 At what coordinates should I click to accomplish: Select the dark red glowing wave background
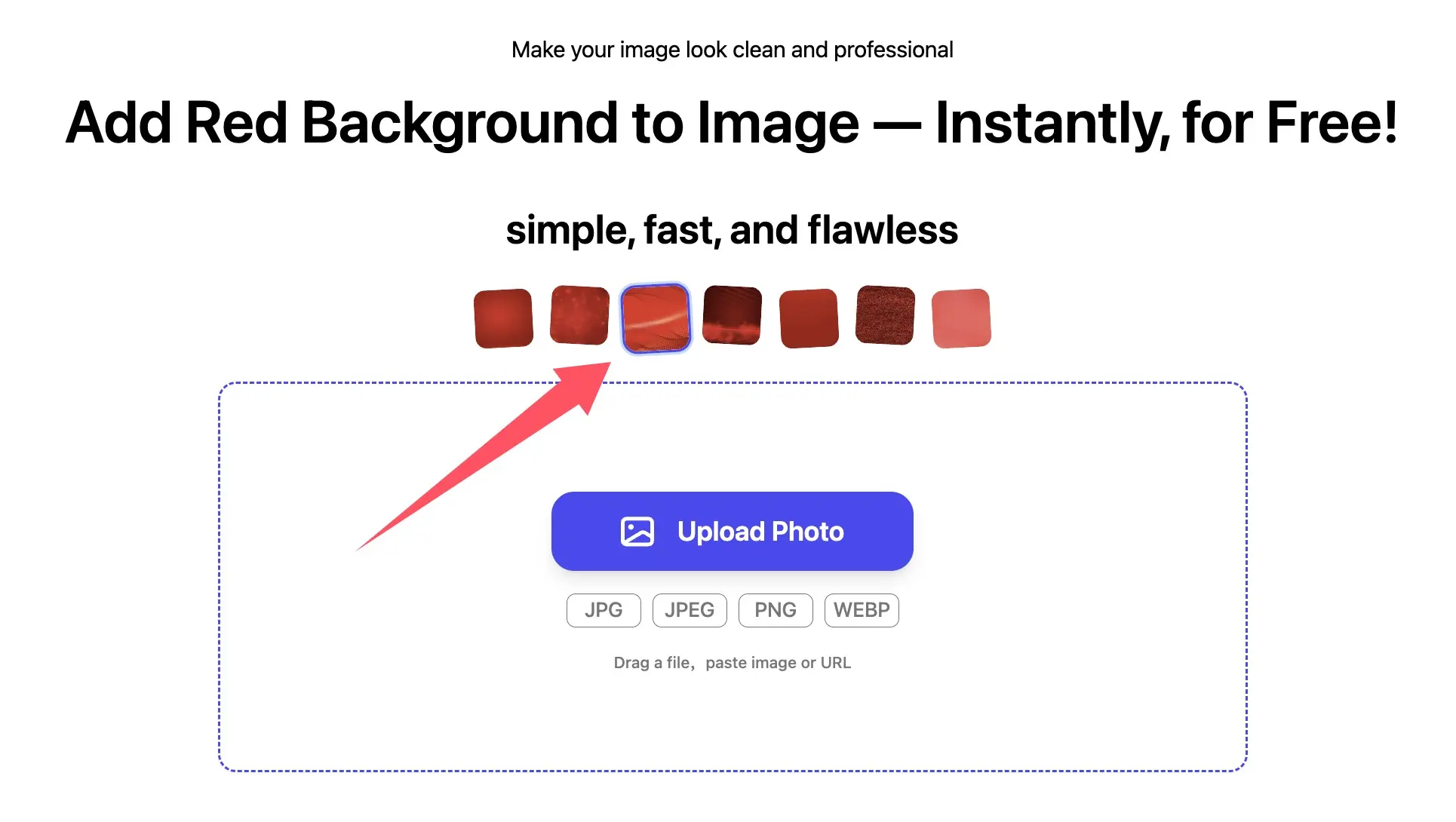pos(732,315)
